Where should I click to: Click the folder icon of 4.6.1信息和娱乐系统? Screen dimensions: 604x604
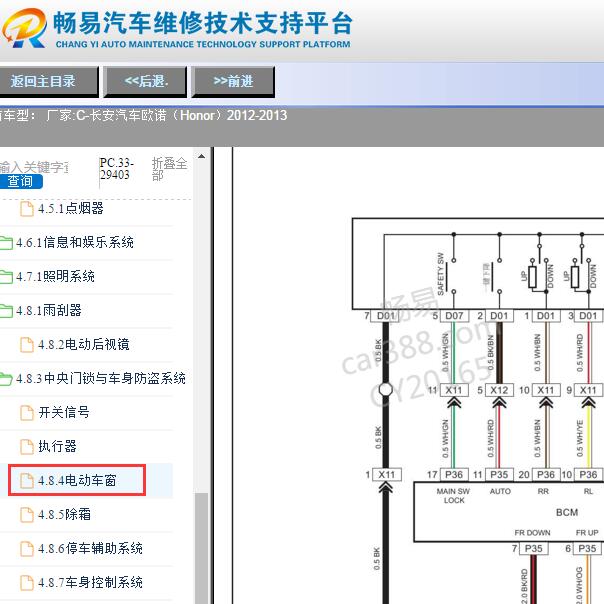6,243
